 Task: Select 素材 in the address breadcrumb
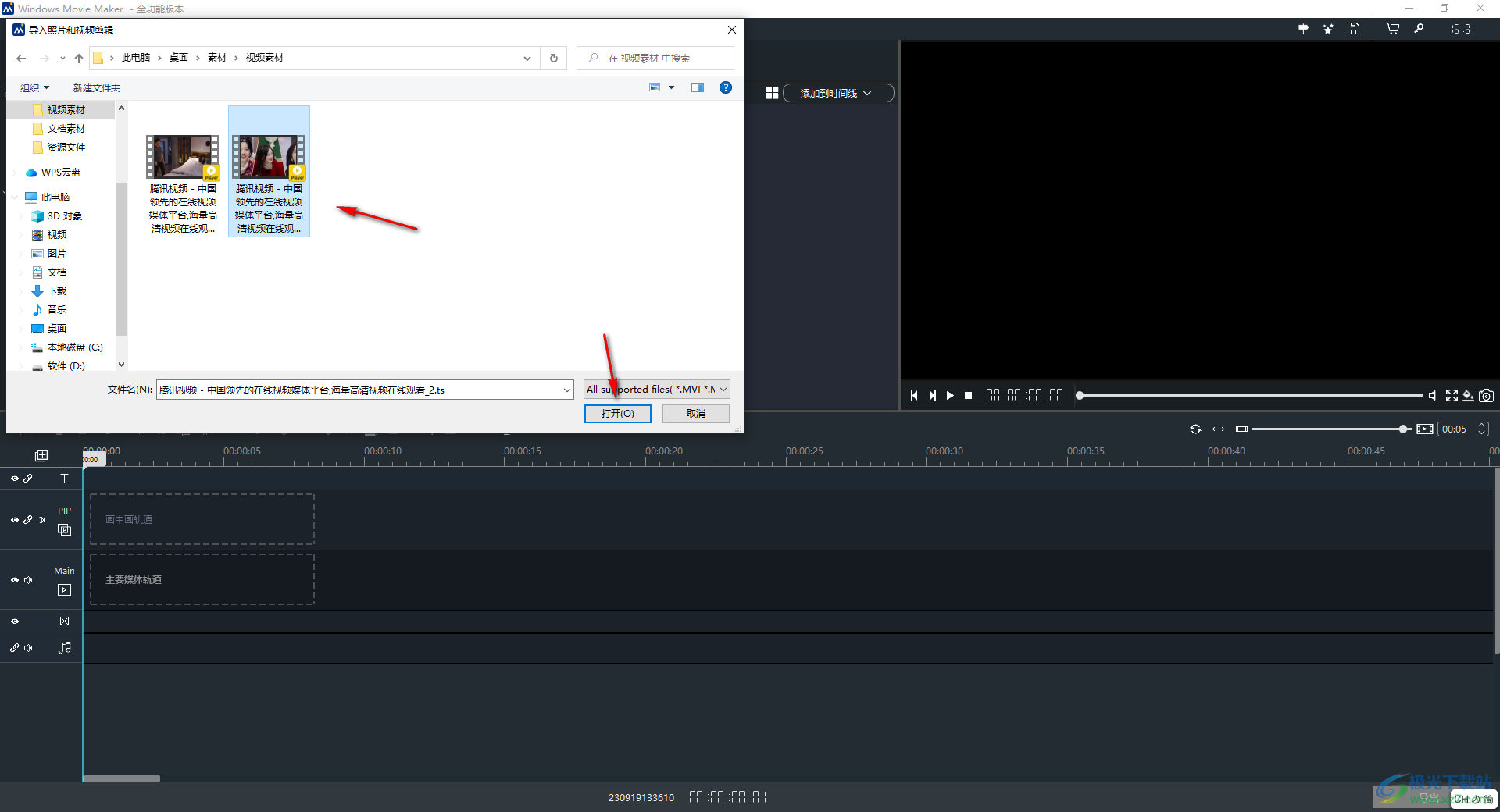217,58
